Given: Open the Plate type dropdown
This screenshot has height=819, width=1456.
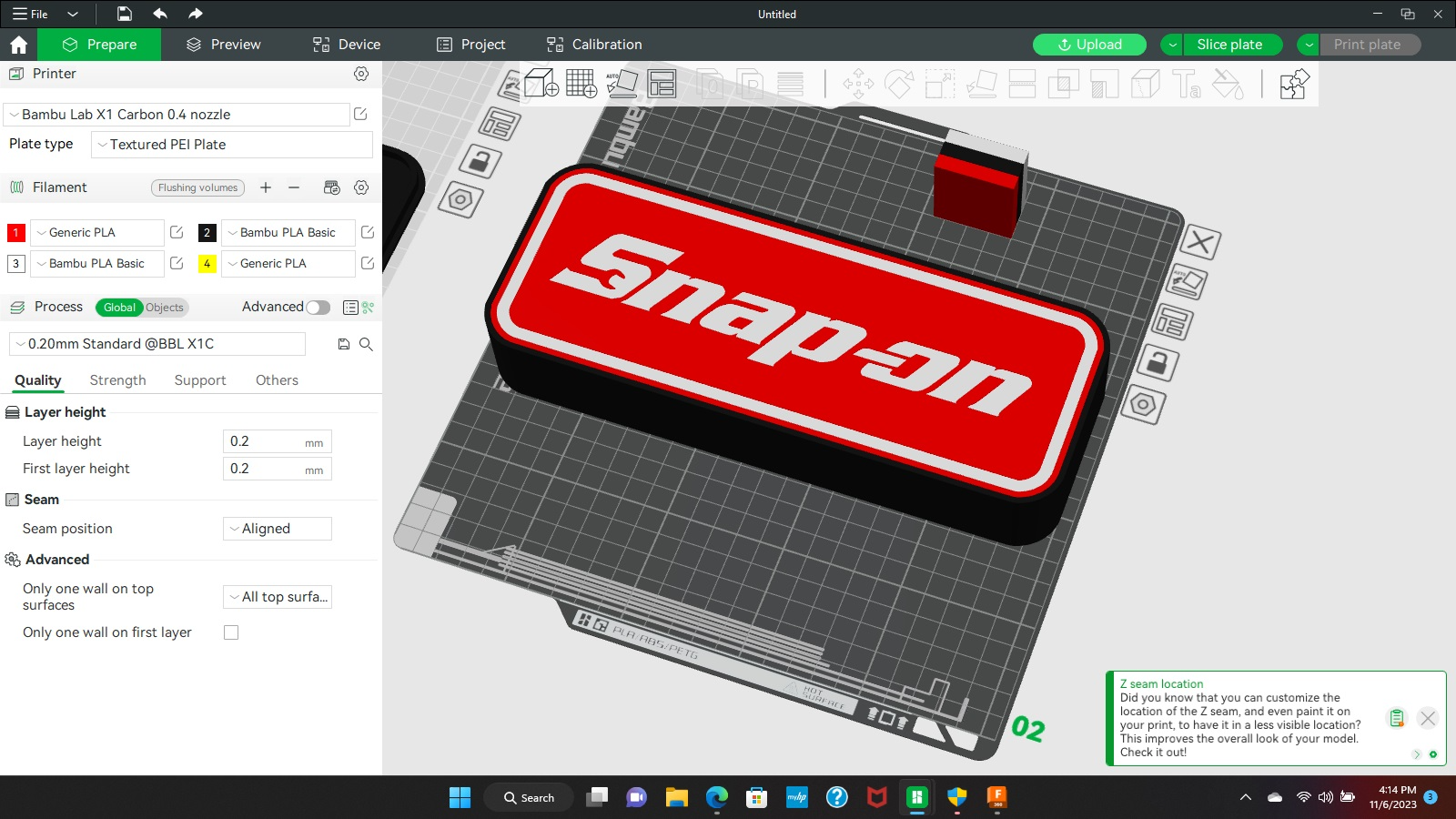Looking at the screenshot, I should [232, 145].
